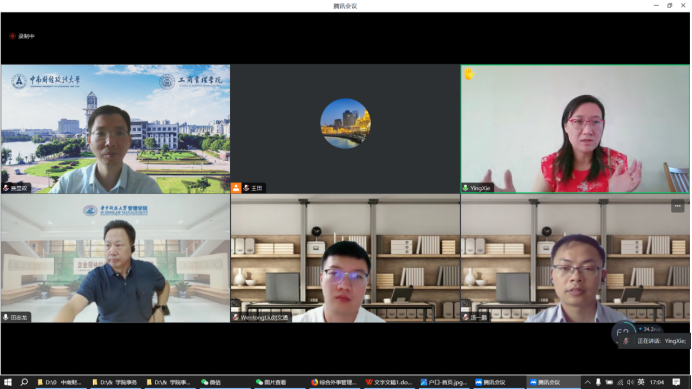Open the notification center icon

676,382
